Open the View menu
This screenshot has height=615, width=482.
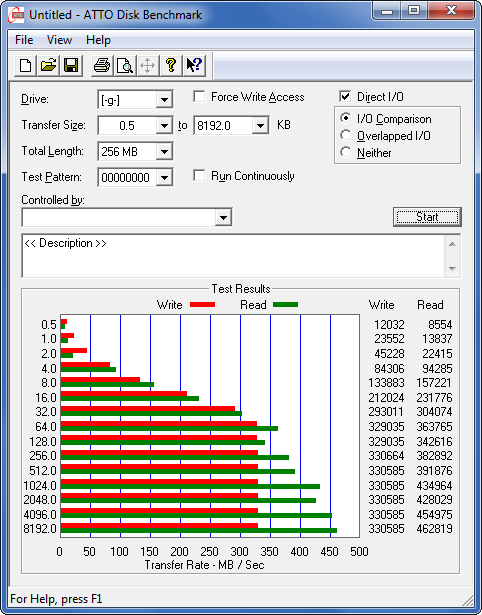[59, 40]
